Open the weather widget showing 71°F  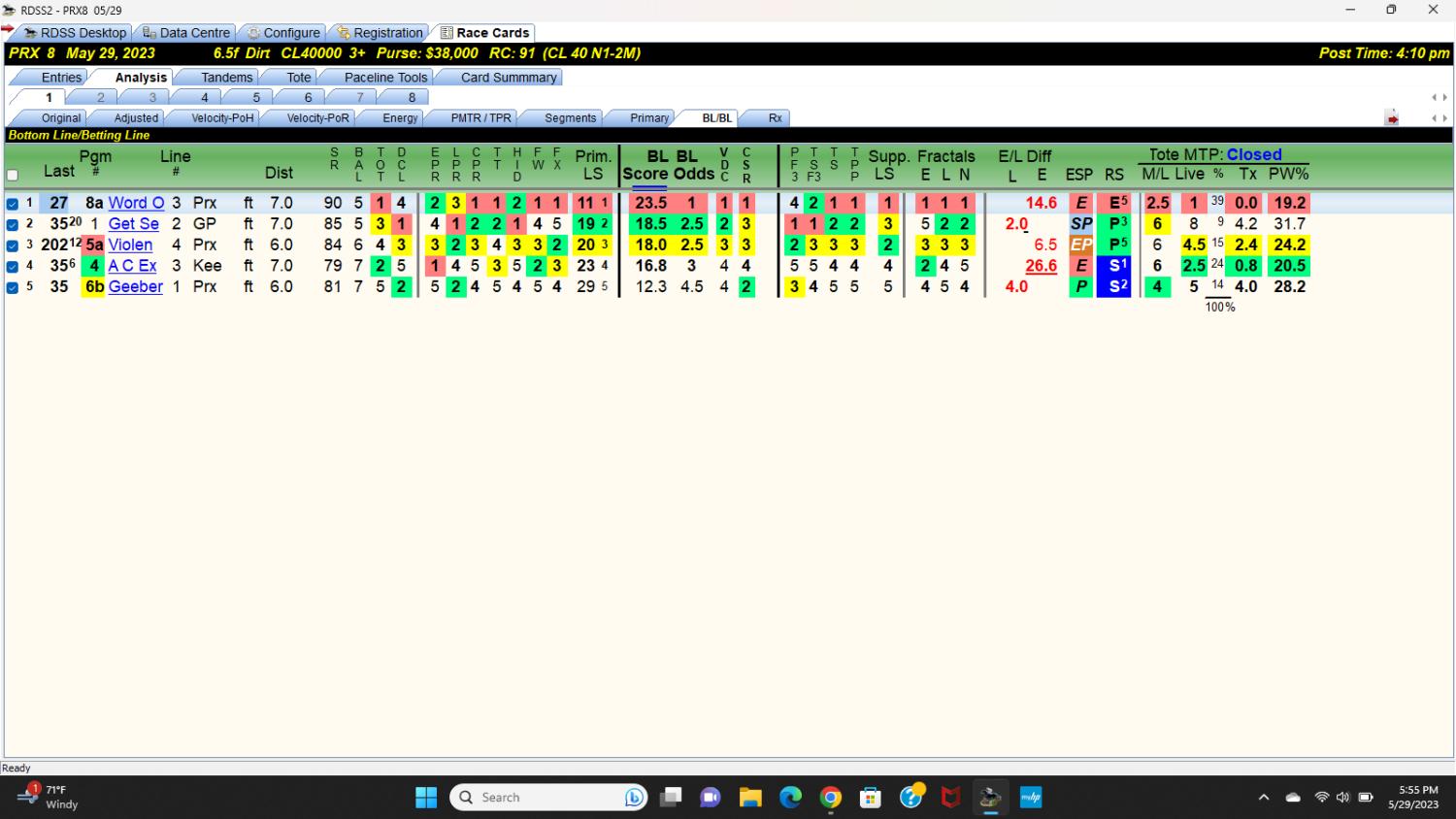[x=49, y=797]
